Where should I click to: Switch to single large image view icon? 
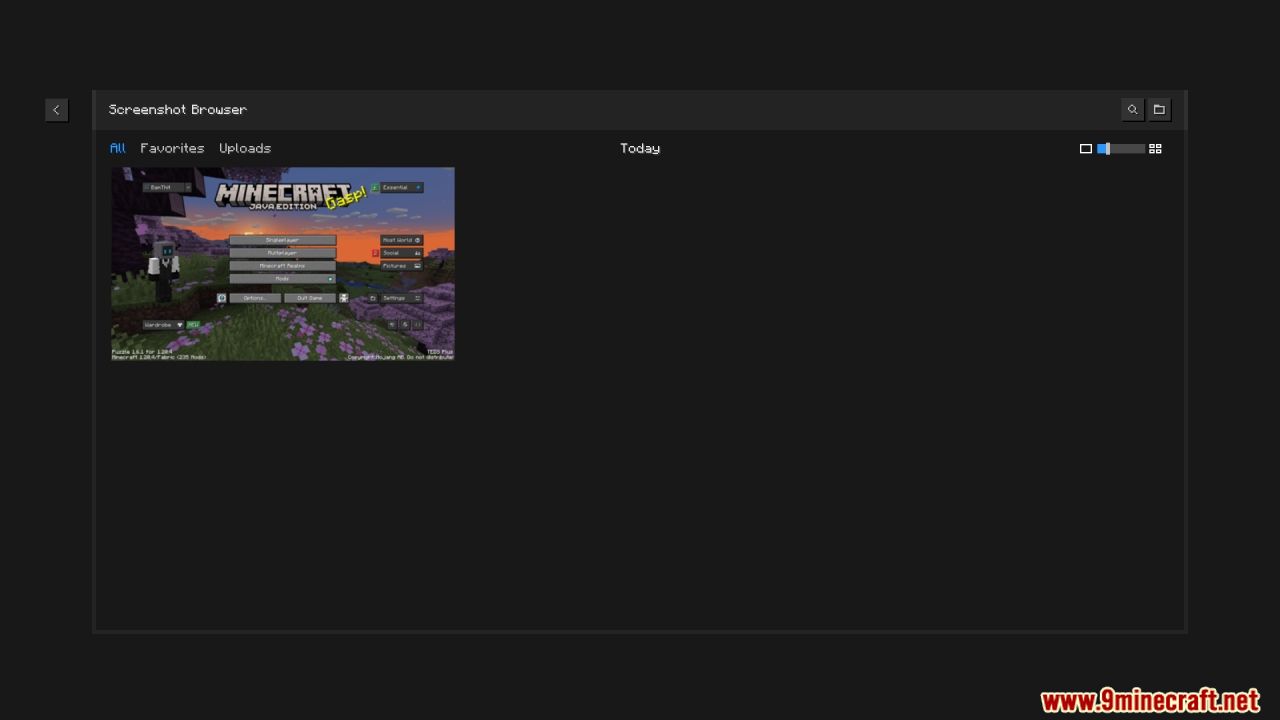pyautogui.click(x=1086, y=149)
